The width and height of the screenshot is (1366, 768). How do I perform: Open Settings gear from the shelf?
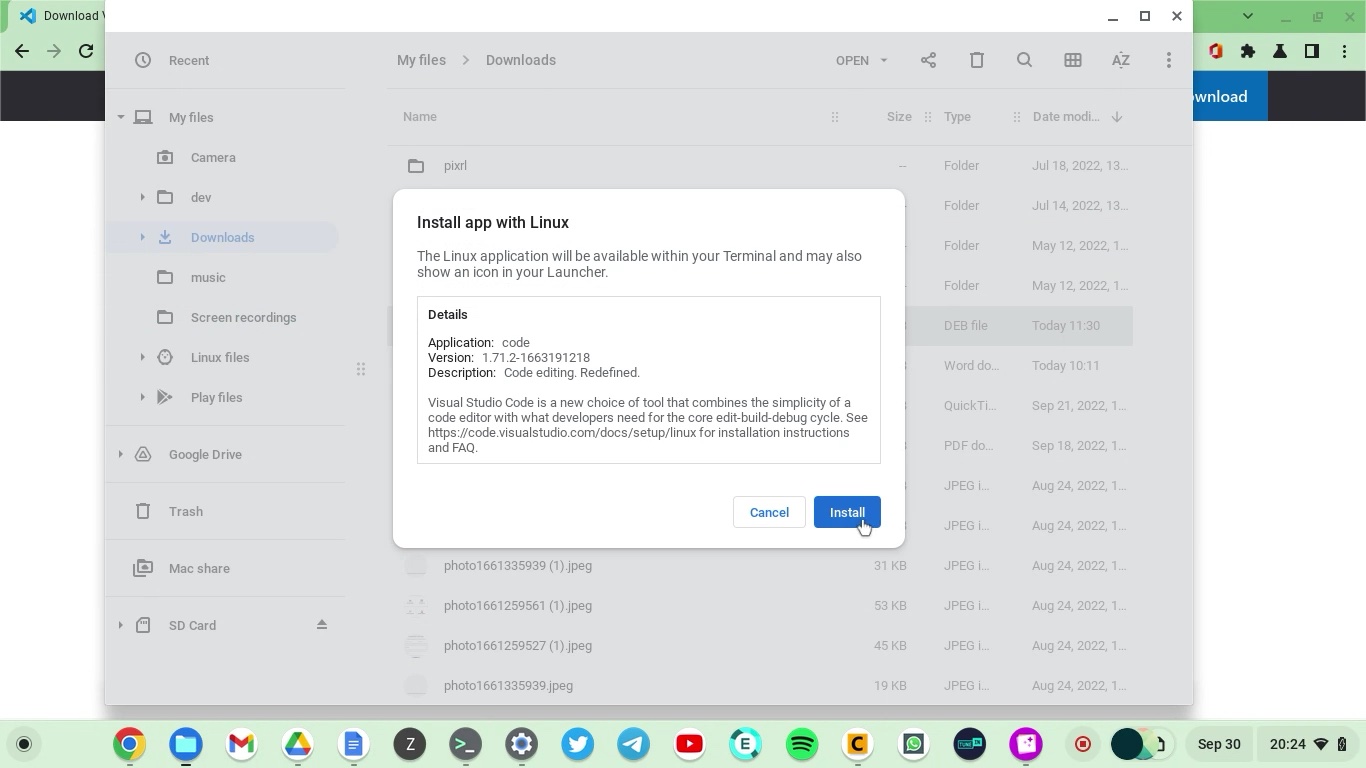(x=521, y=744)
